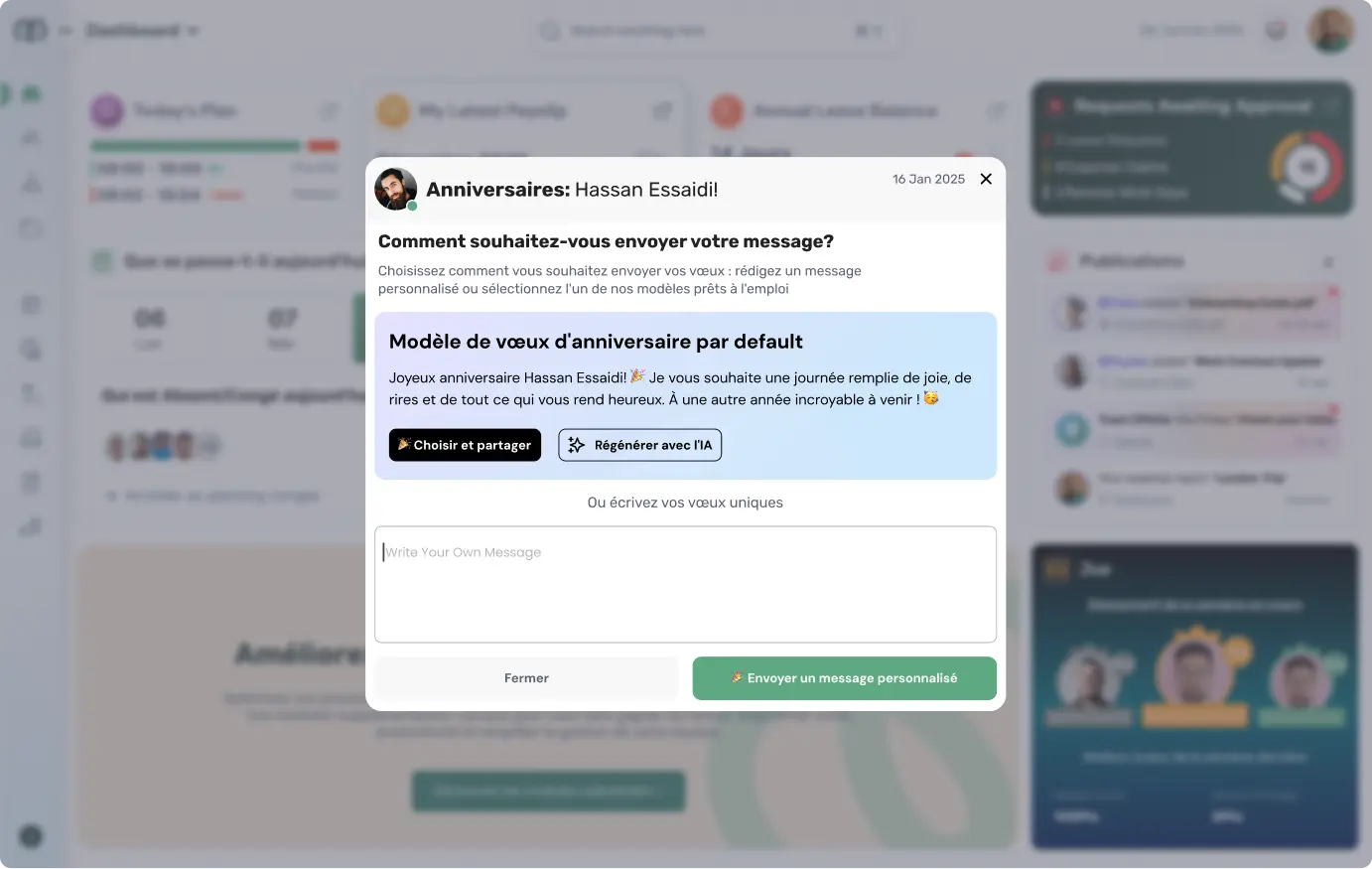Open the Today's Plan card expand icon
The image size is (1372, 869).
pos(329,110)
